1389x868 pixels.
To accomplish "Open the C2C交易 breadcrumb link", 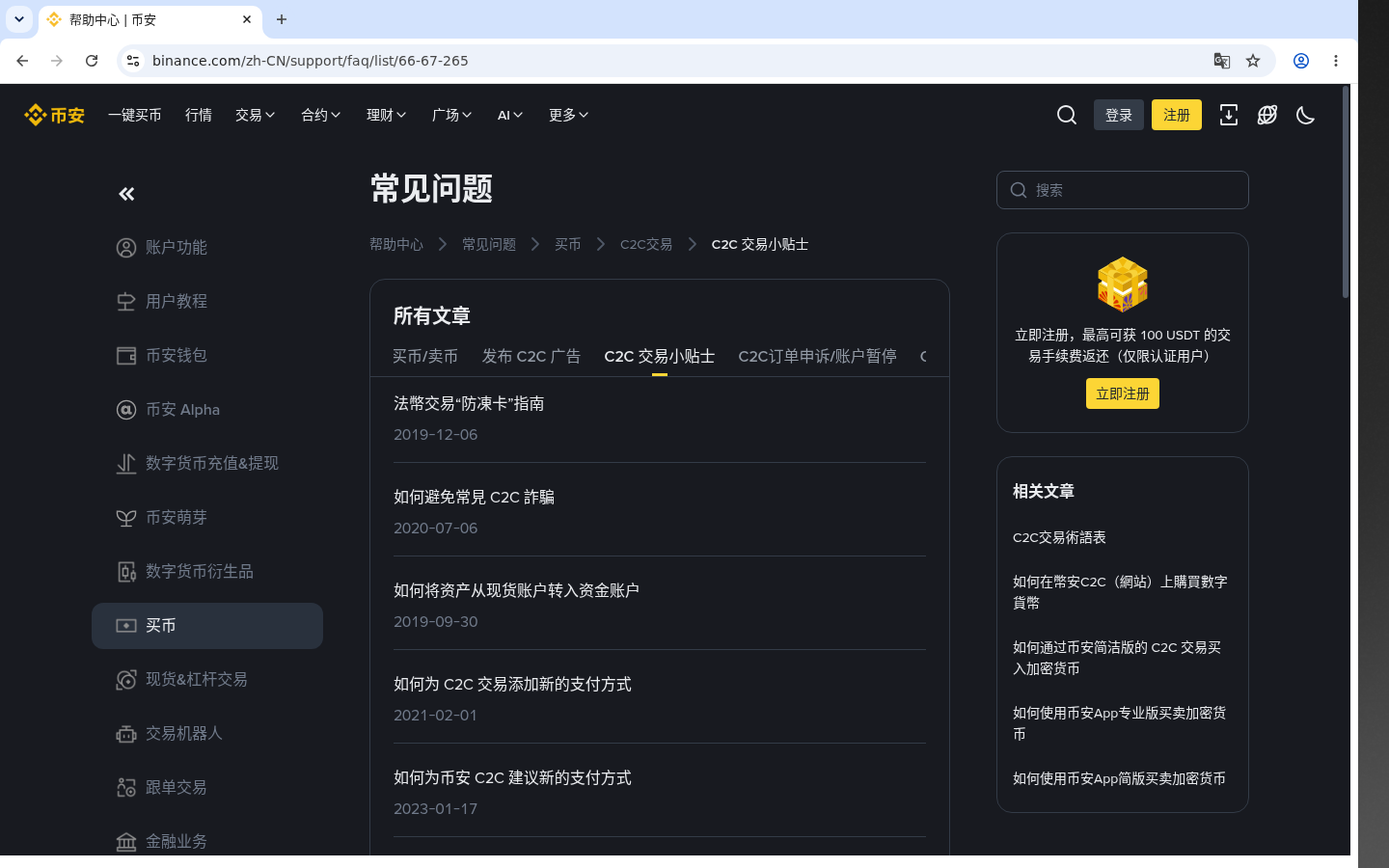I will coord(646,244).
